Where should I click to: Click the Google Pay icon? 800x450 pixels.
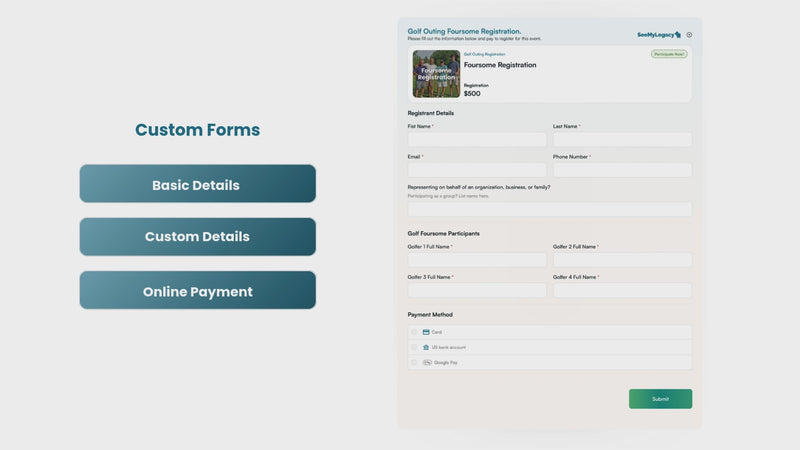click(427, 363)
